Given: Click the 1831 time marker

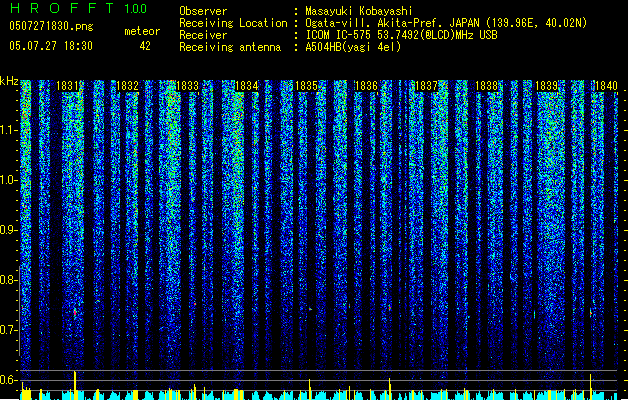Looking at the screenshot, I should (x=67, y=85).
